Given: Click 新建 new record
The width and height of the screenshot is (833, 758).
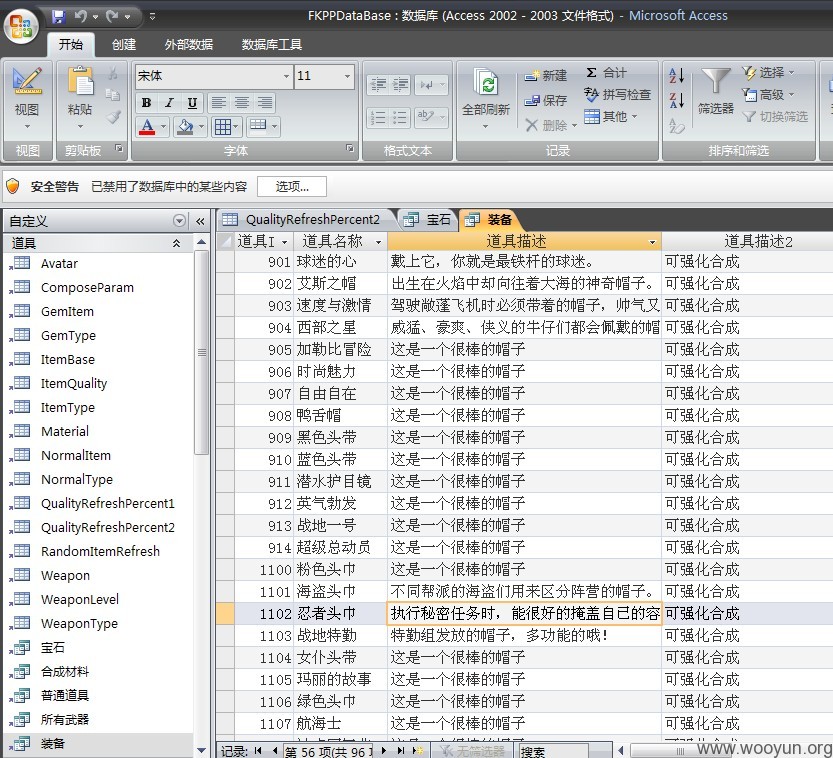Looking at the screenshot, I should click(545, 76).
